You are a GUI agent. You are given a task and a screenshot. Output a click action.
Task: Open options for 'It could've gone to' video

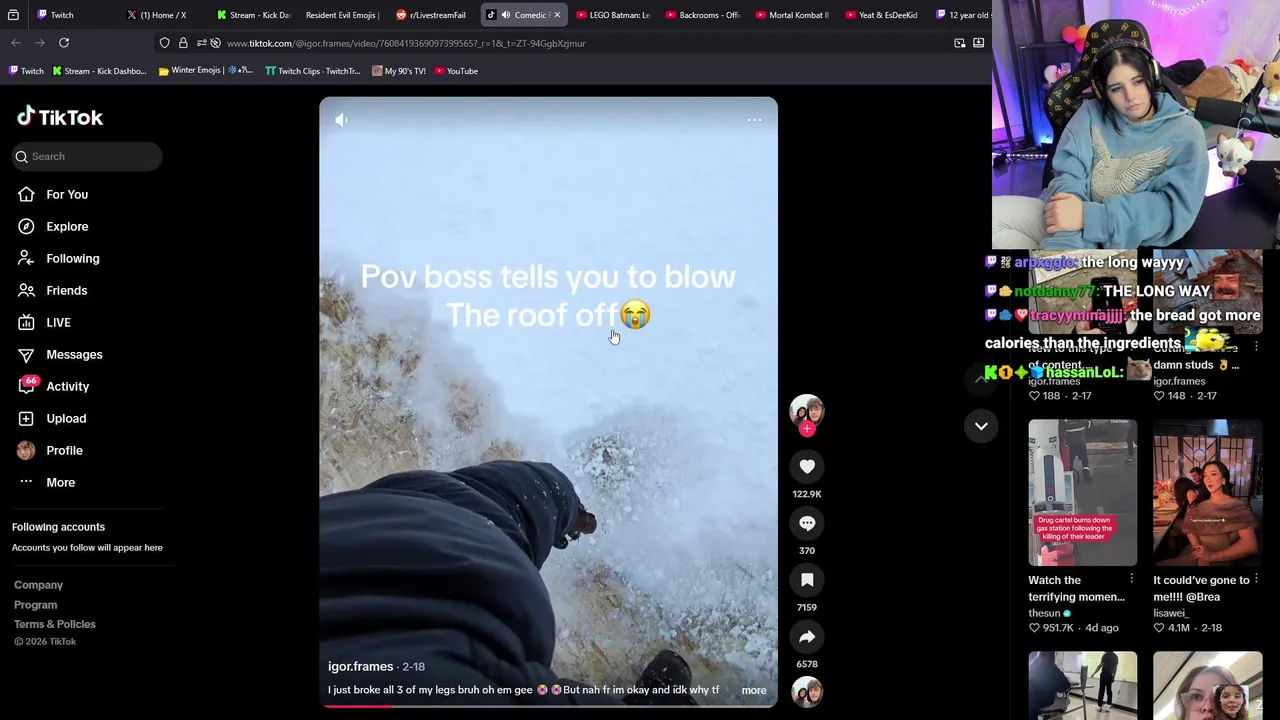point(1256,579)
